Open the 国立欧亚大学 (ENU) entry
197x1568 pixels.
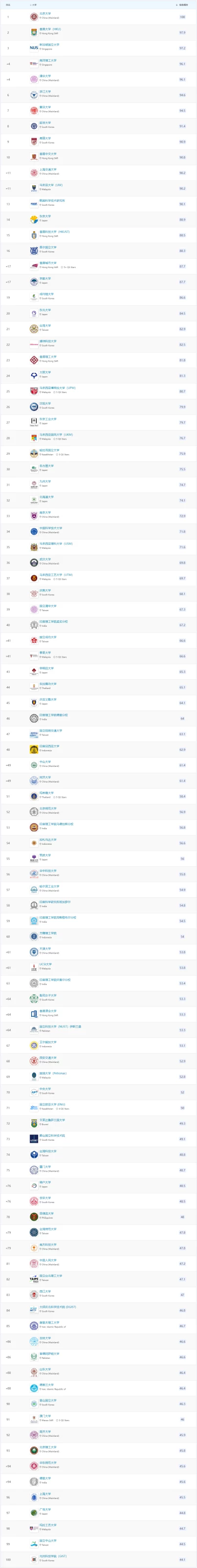pos(52,1104)
